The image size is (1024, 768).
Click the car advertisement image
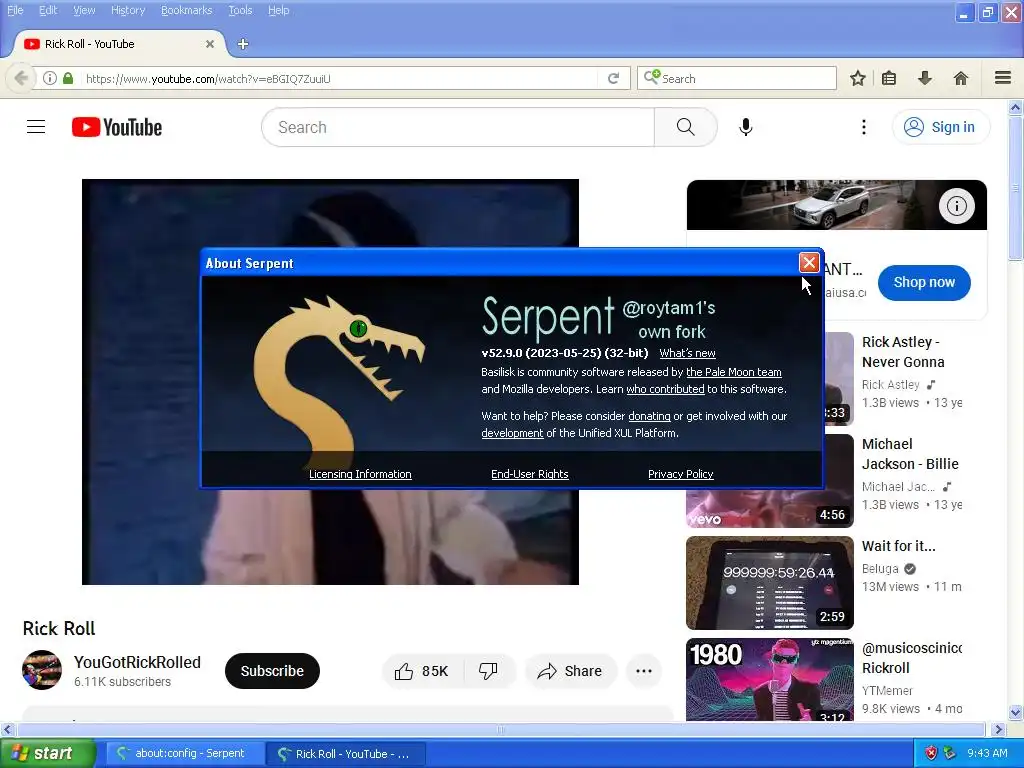(x=836, y=204)
